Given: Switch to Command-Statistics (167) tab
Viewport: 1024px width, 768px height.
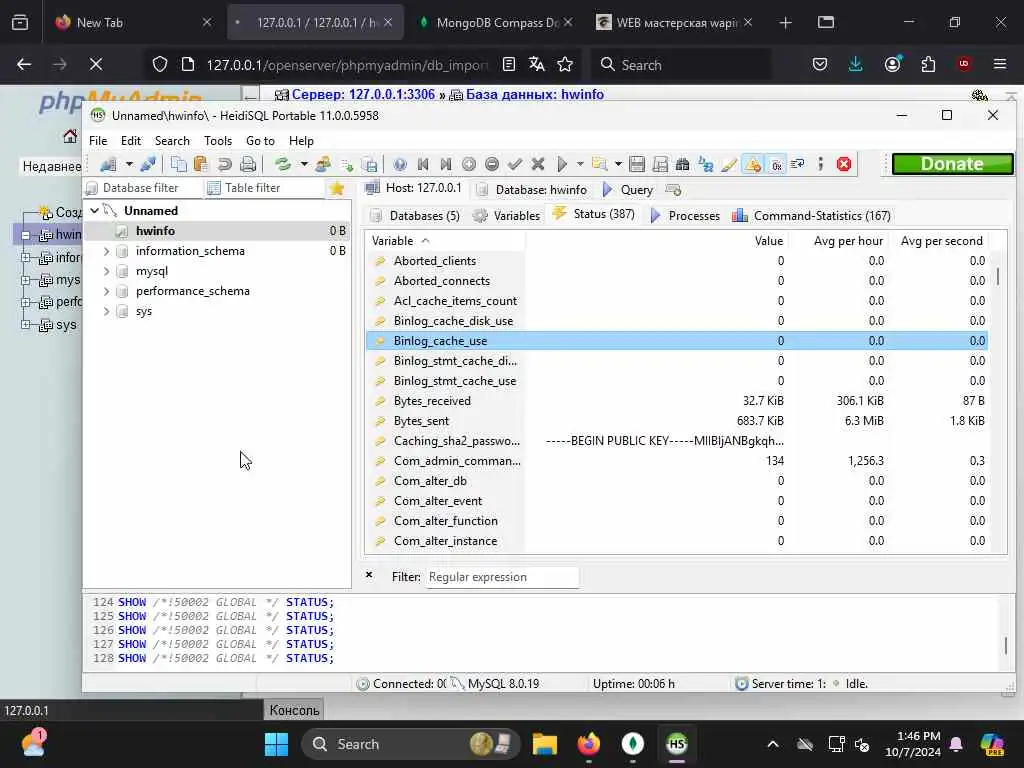Looking at the screenshot, I should (812, 216).
